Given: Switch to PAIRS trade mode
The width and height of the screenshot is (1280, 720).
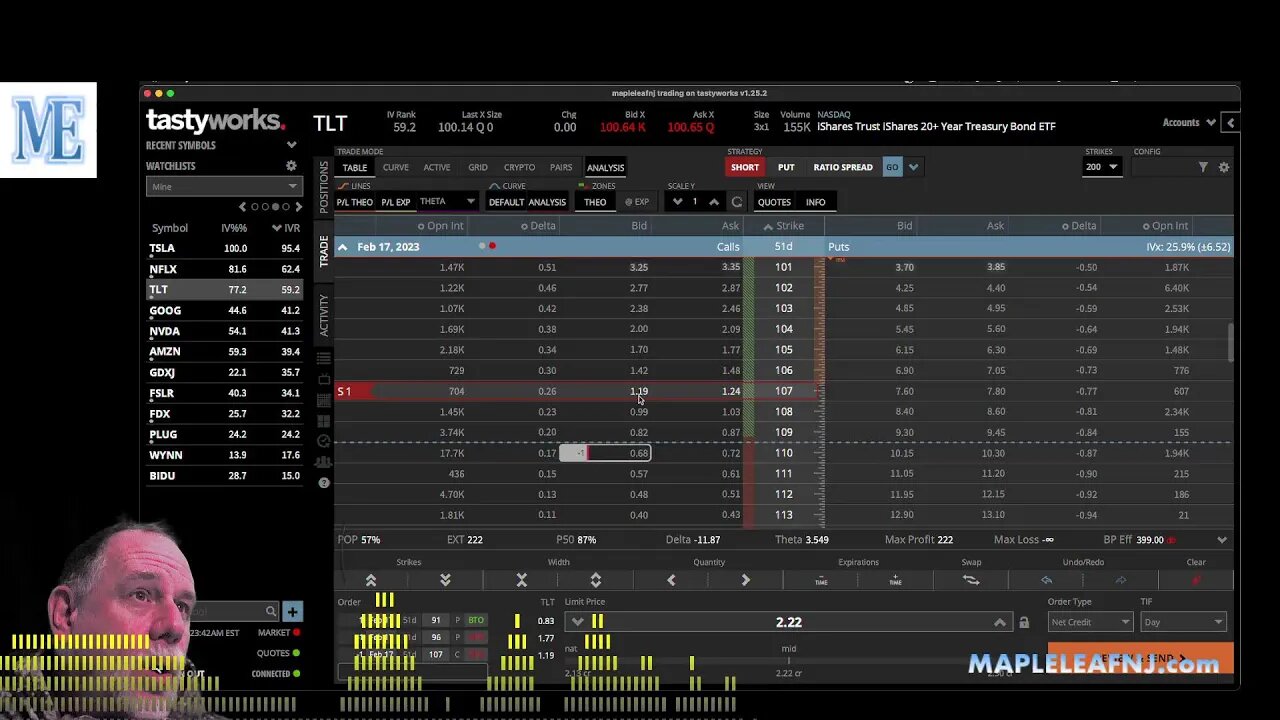Looking at the screenshot, I should (561, 167).
